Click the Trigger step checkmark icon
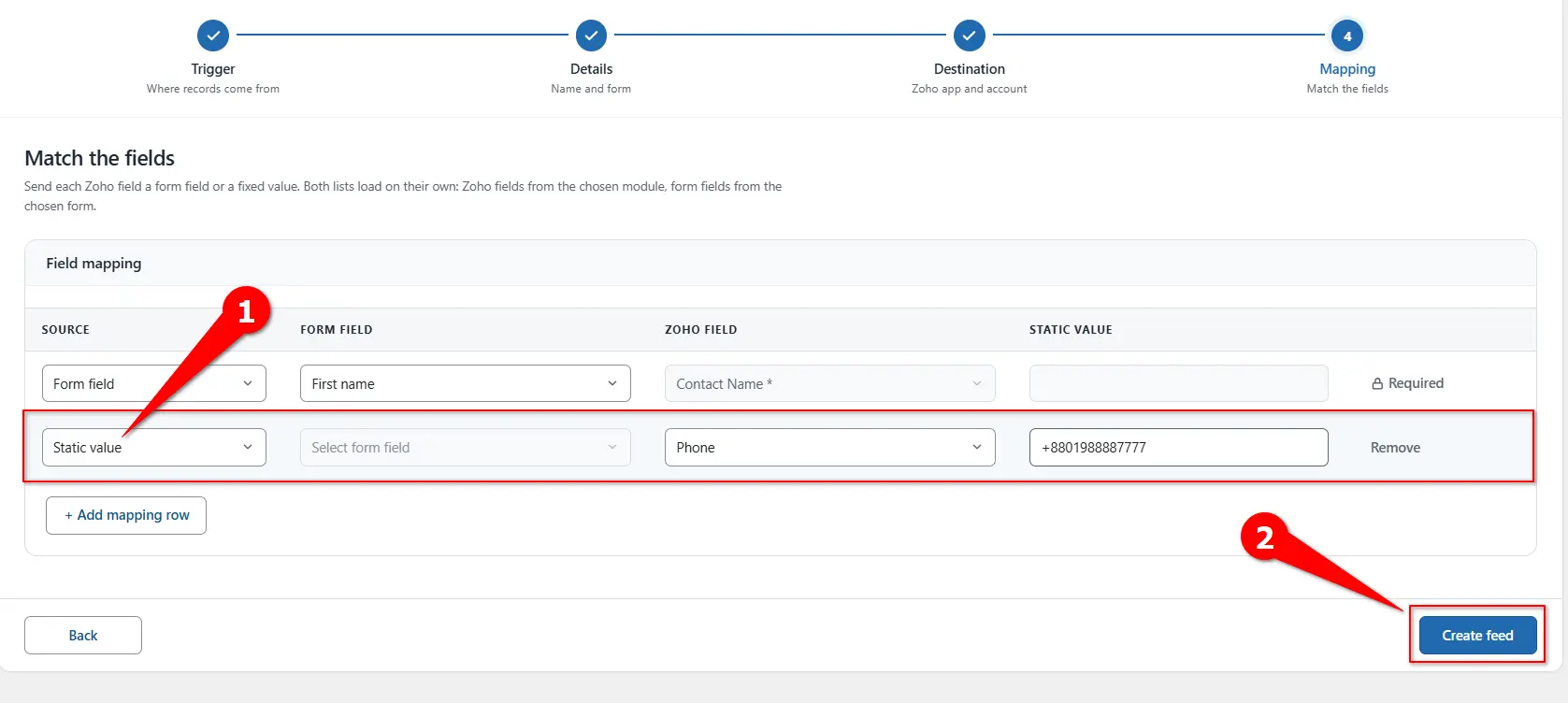 point(213,36)
